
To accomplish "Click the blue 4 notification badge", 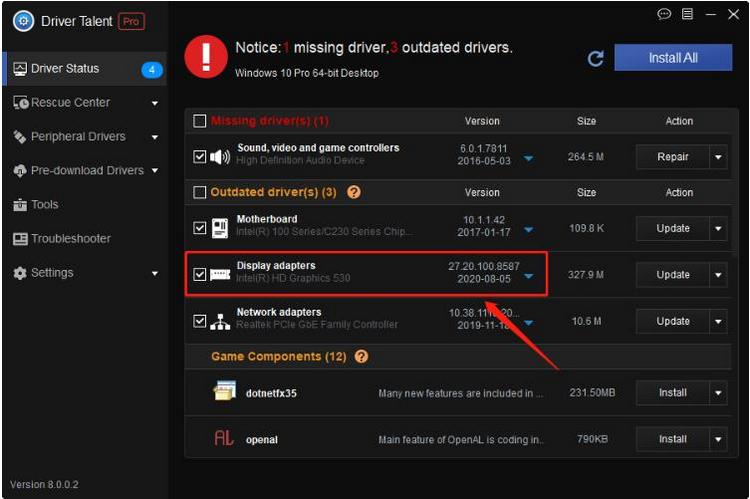I will 152,70.
